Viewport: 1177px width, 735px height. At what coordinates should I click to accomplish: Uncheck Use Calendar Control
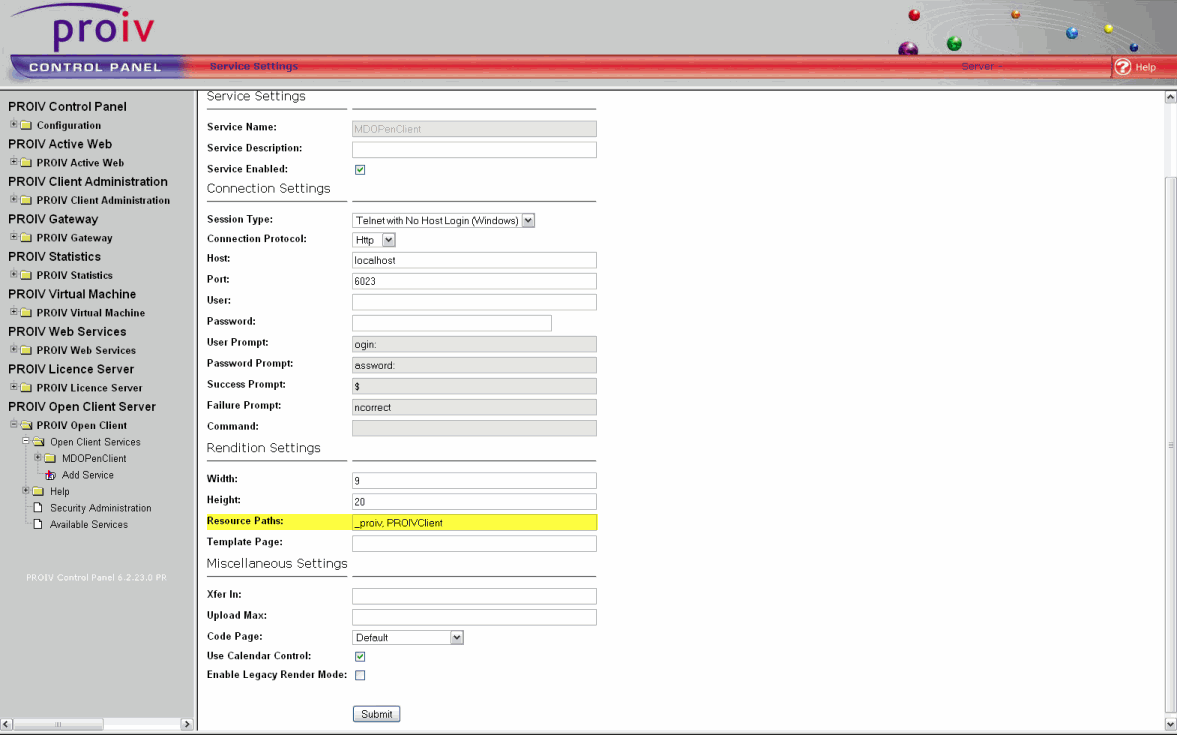tap(360, 656)
